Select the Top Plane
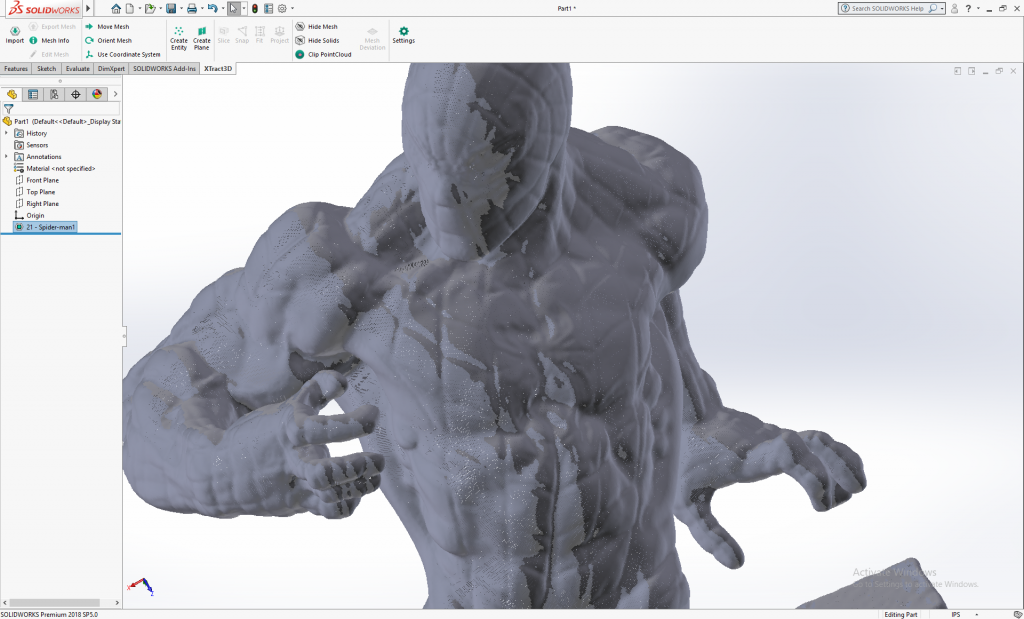This screenshot has width=1024, height=619. (x=35, y=192)
